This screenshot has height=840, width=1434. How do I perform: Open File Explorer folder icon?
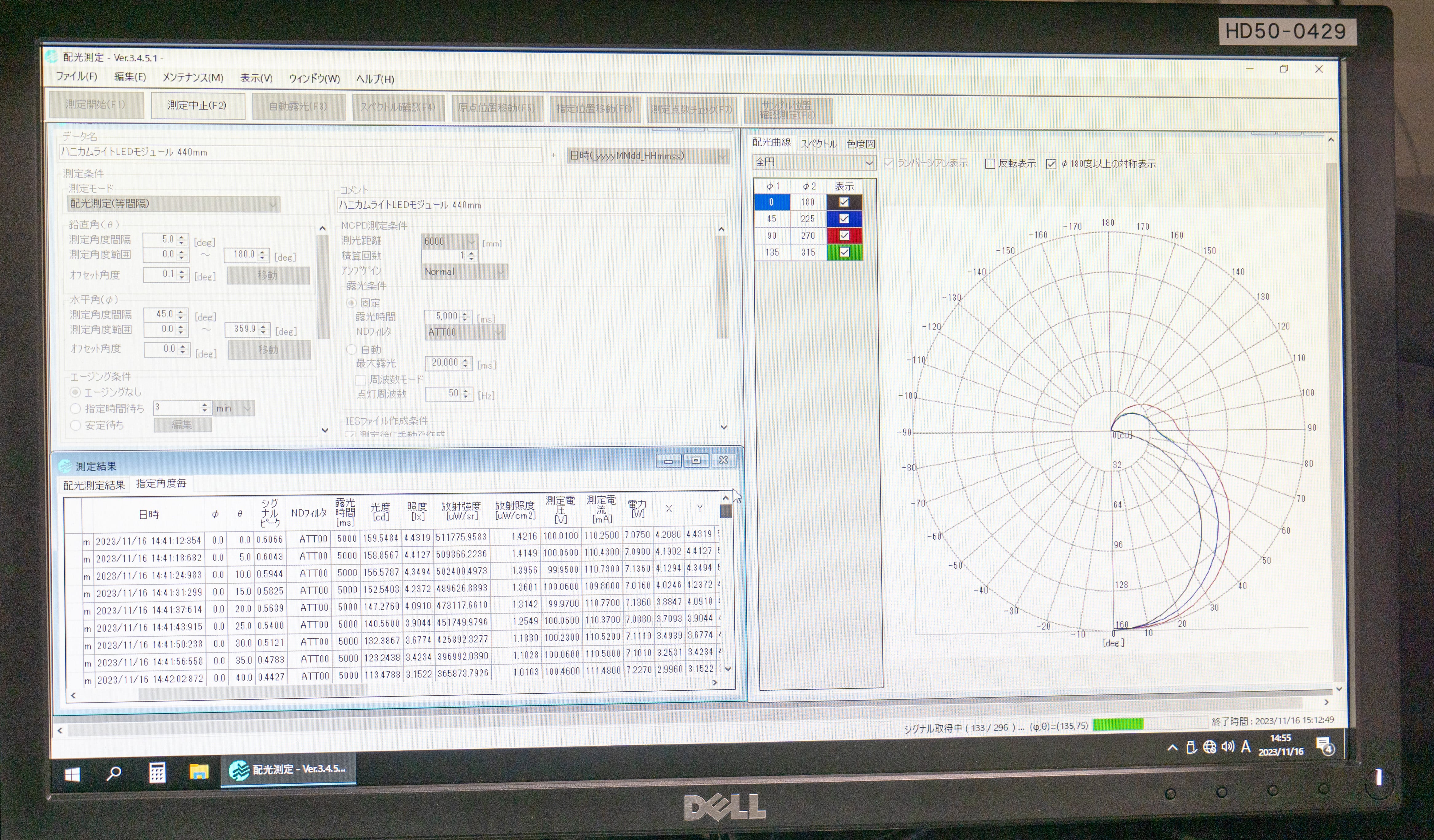(198, 772)
